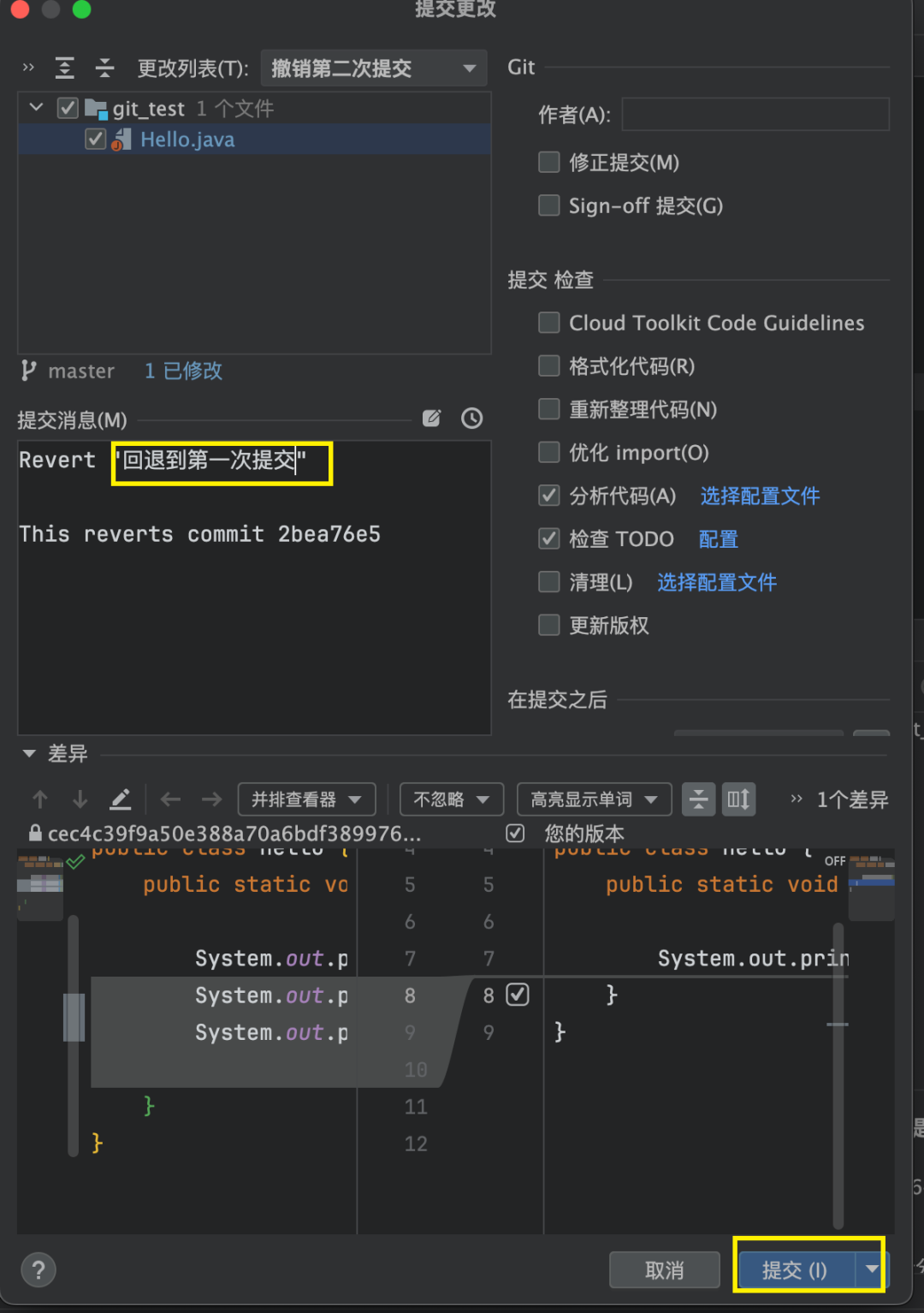Enable 修正提交 amend checkbox
Viewport: 924px width, 1313px height.
[549, 163]
